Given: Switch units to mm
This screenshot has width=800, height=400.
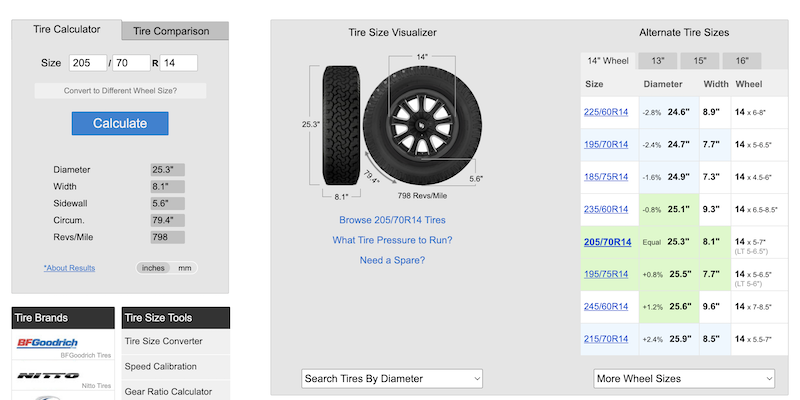Looking at the screenshot, I should (x=185, y=268).
